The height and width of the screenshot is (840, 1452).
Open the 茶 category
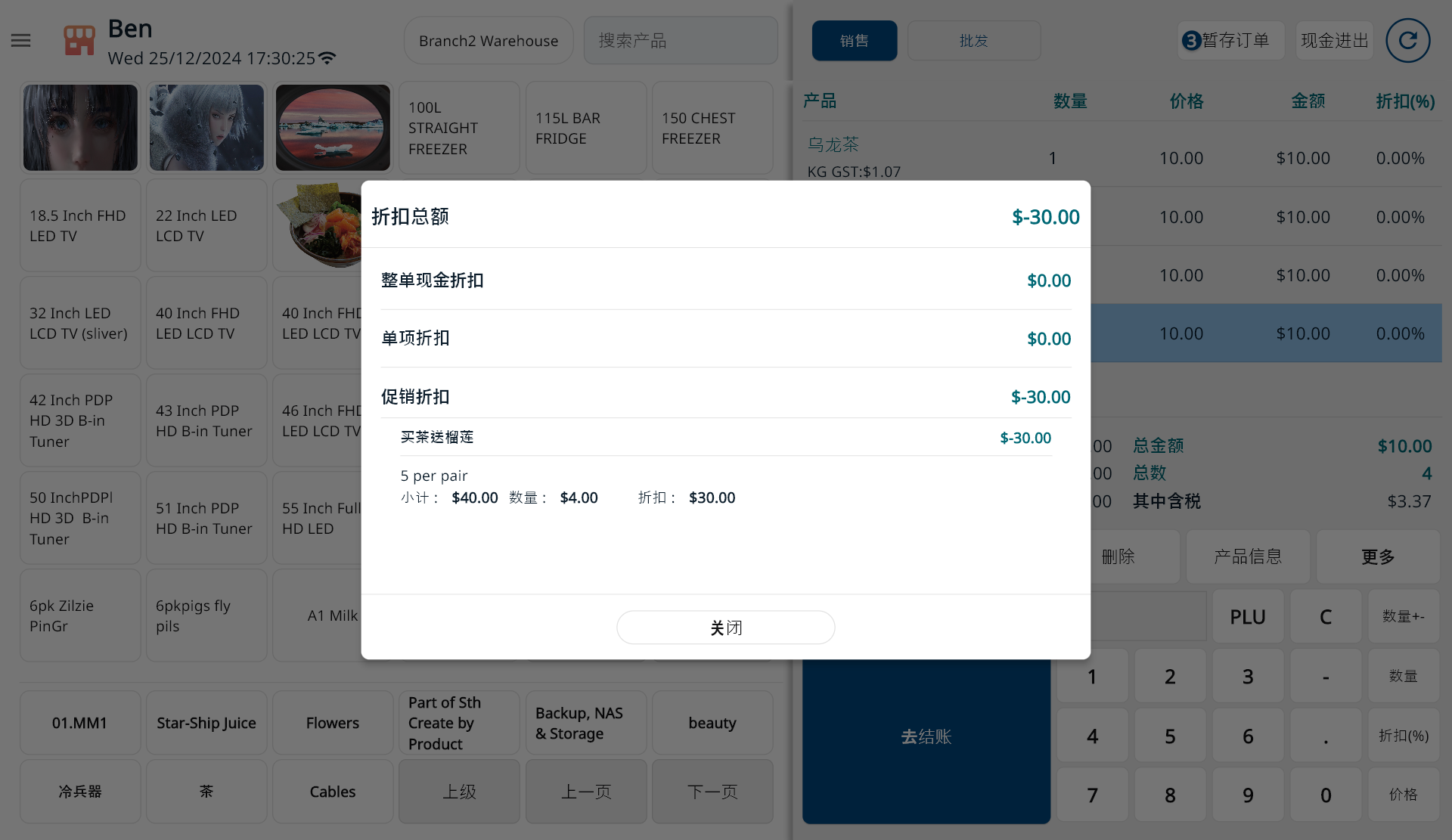click(x=206, y=792)
